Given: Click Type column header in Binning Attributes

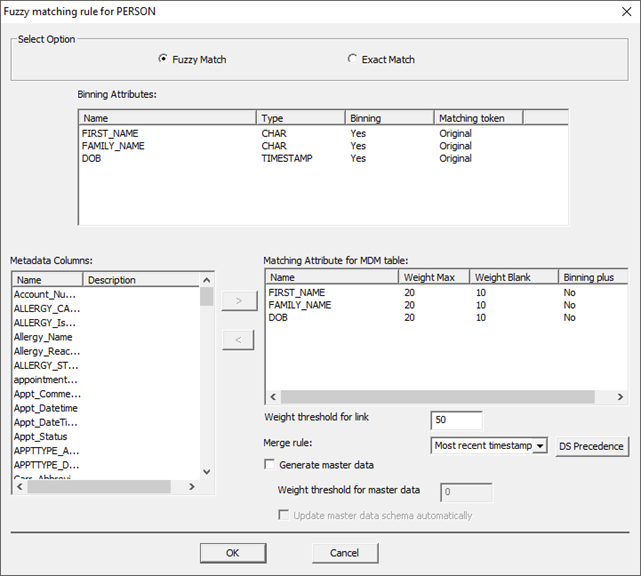Looking at the screenshot, I should 300,118.
